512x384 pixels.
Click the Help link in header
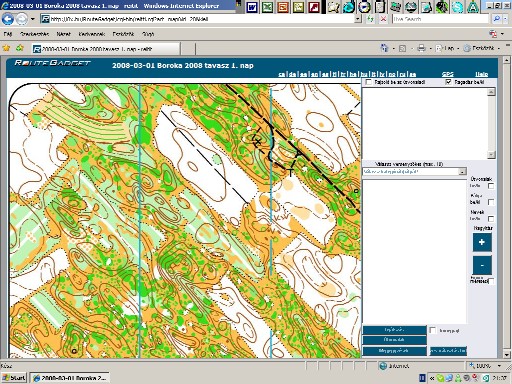(x=482, y=74)
